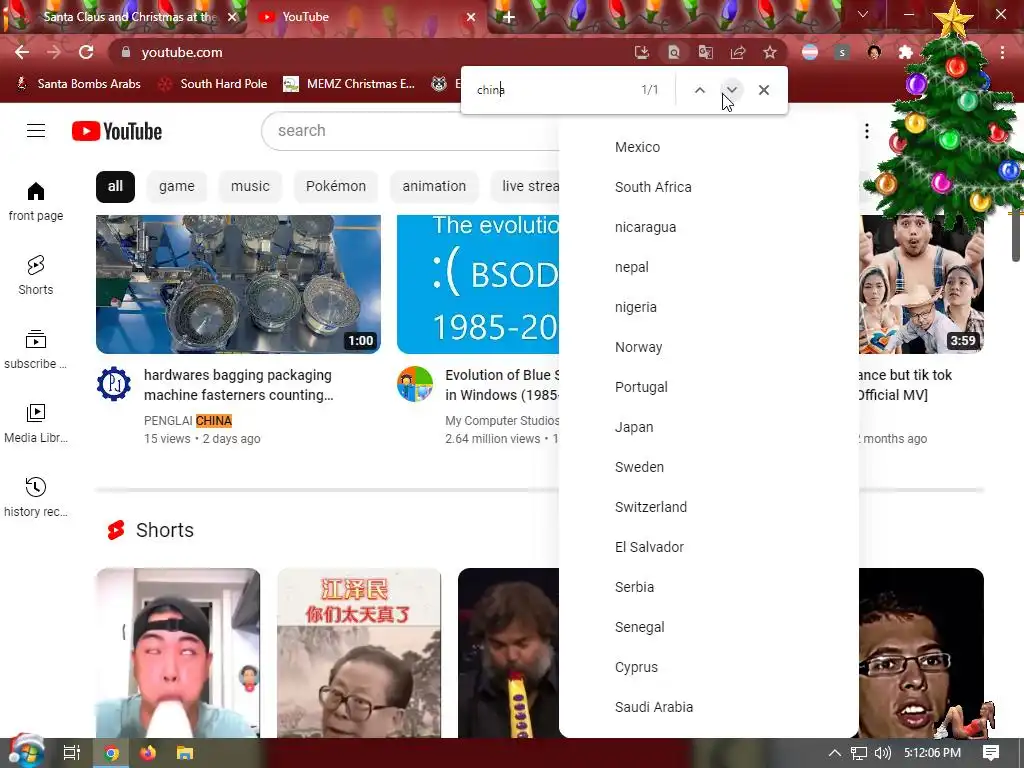Choose Norway from the country list
1024x768 pixels.
(x=709, y=347)
